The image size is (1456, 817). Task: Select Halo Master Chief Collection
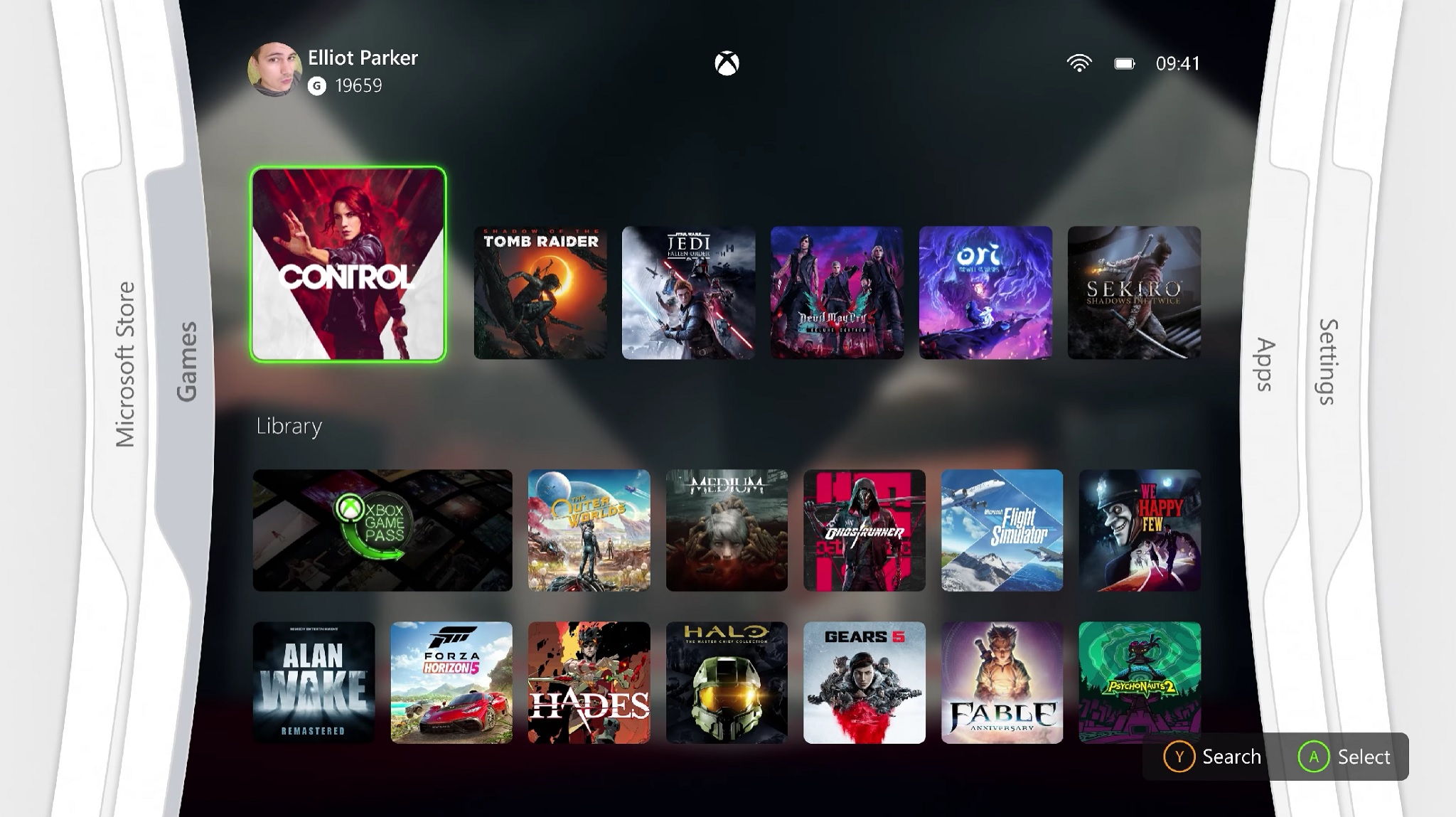coord(727,683)
